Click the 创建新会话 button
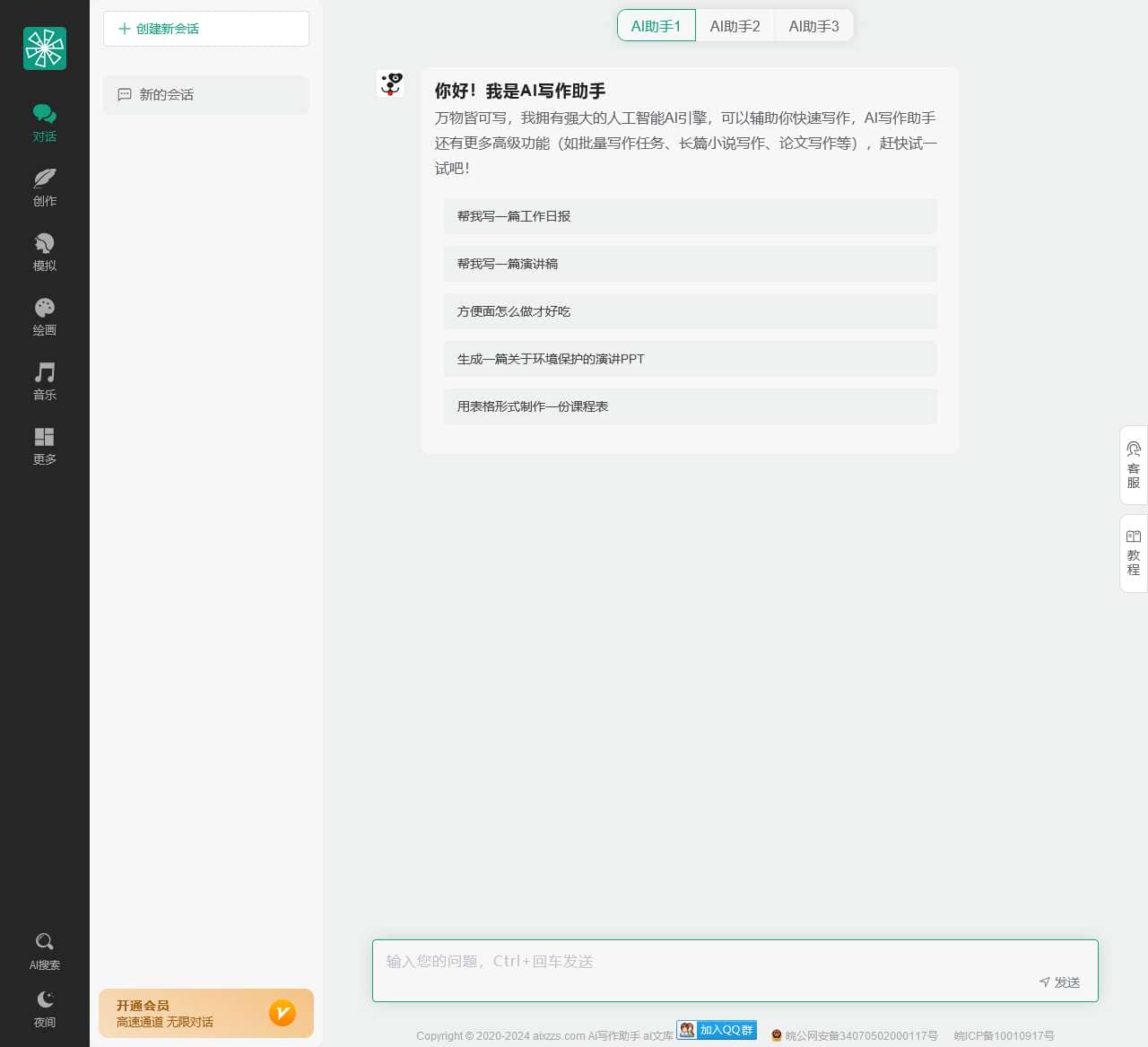1148x1047 pixels. 206,29
